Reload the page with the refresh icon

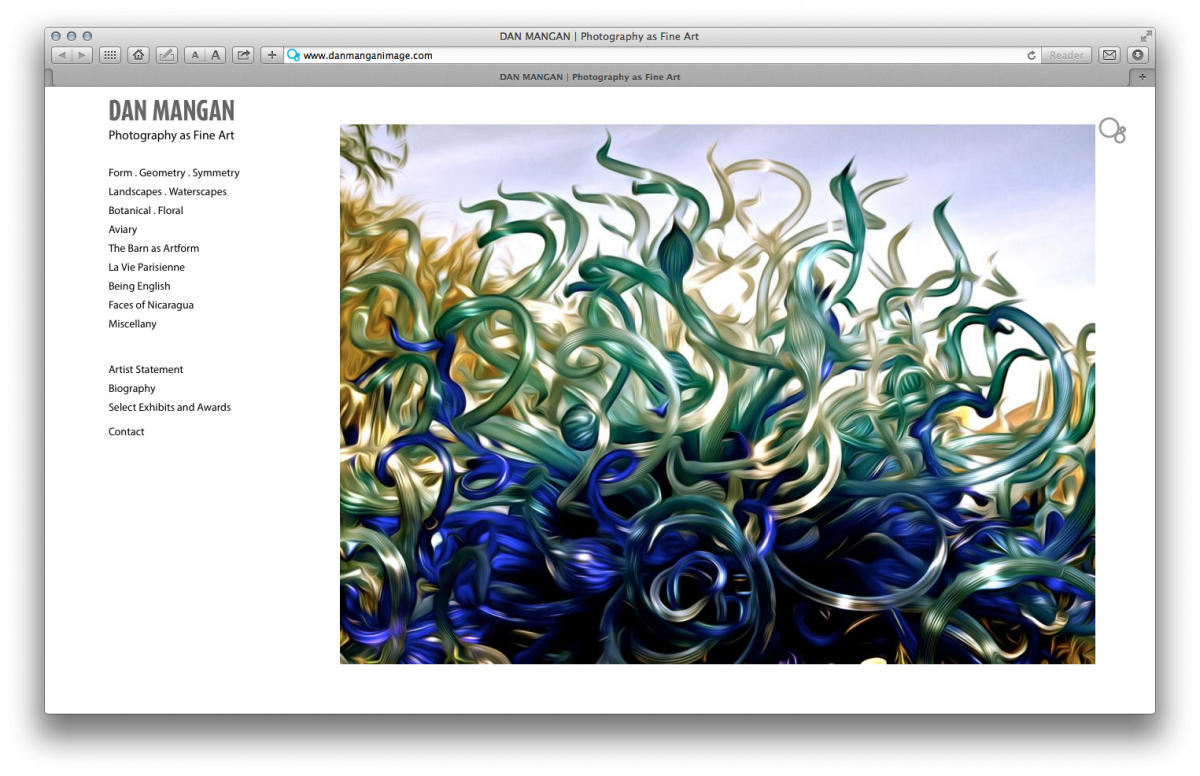pyautogui.click(x=1031, y=56)
